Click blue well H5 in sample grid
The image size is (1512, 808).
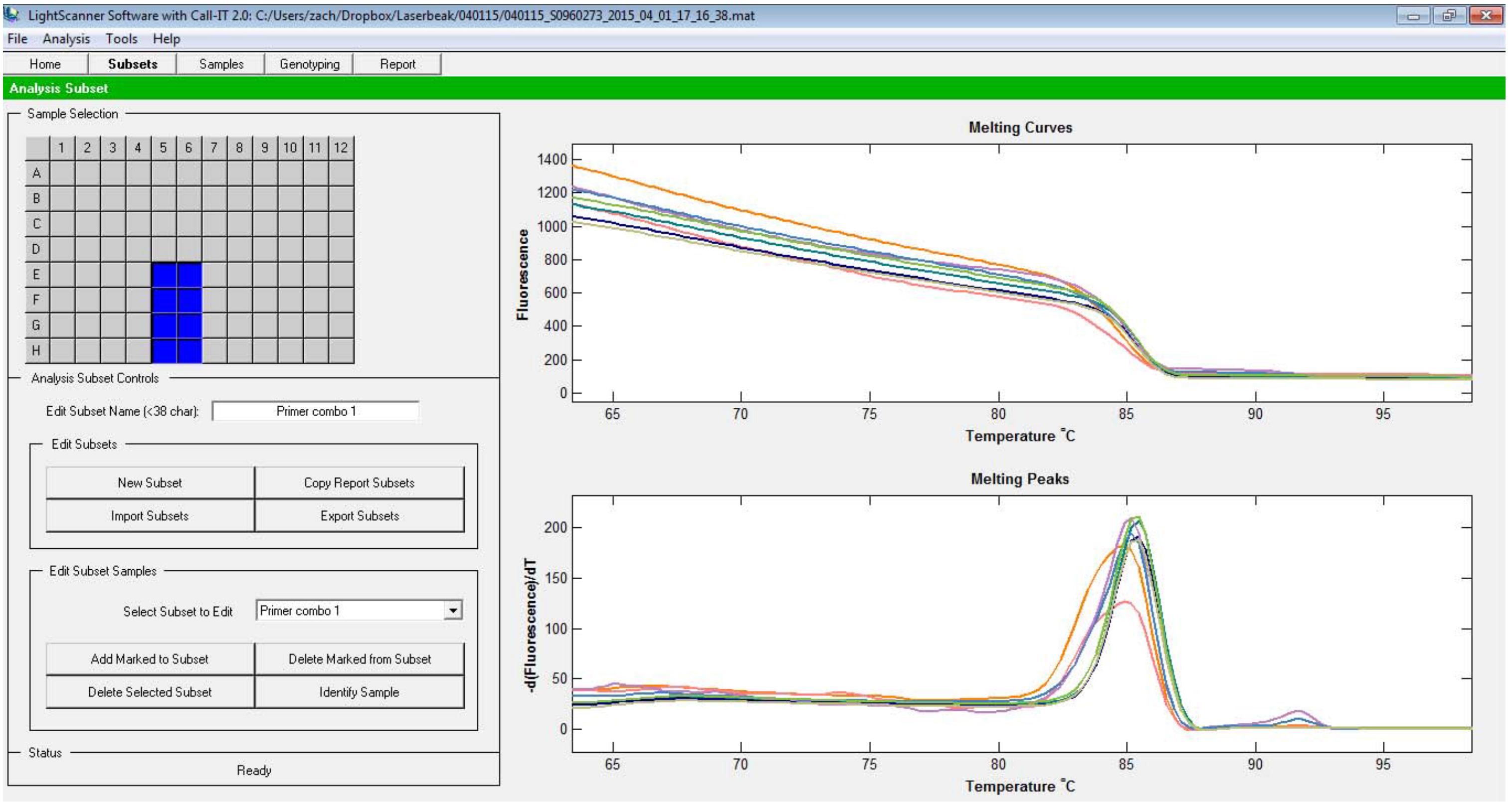pos(163,350)
